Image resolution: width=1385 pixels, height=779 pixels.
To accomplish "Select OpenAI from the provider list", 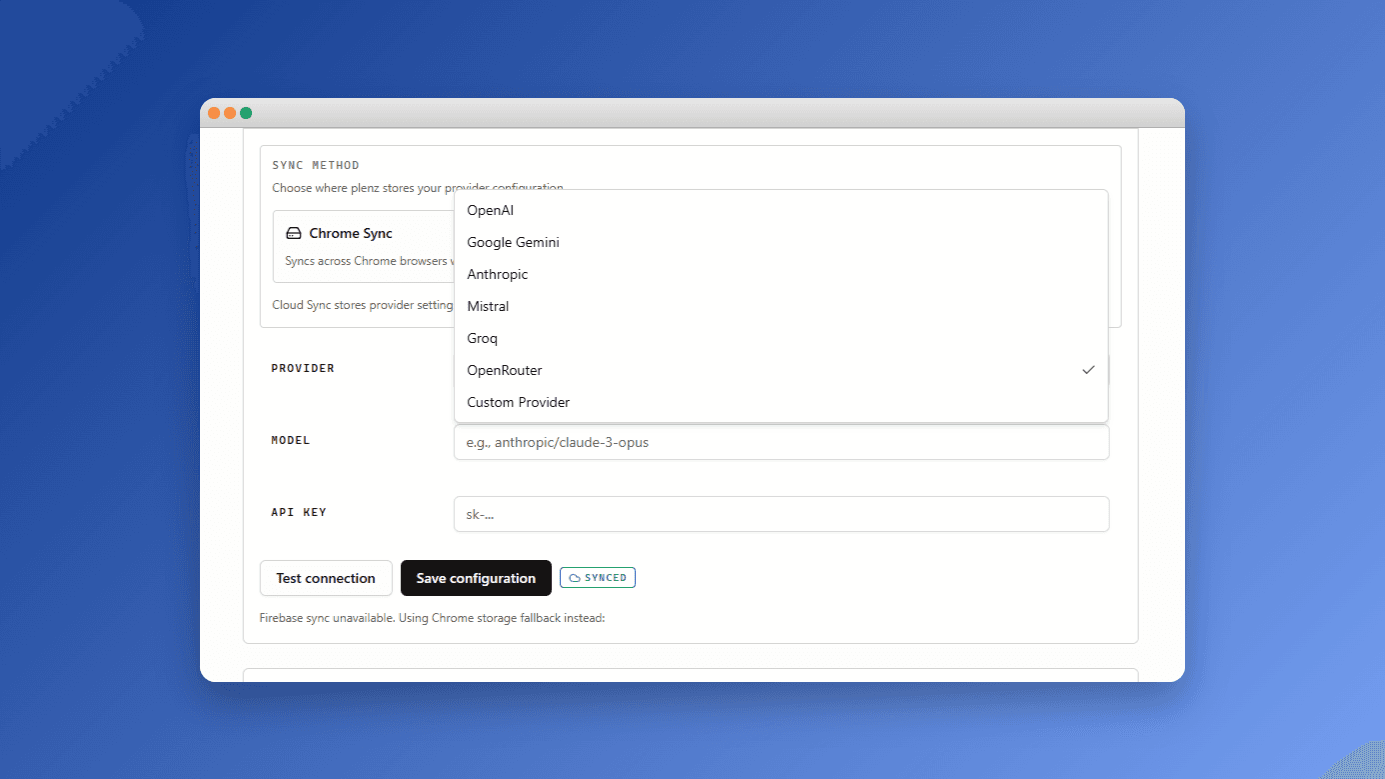I will pos(781,210).
